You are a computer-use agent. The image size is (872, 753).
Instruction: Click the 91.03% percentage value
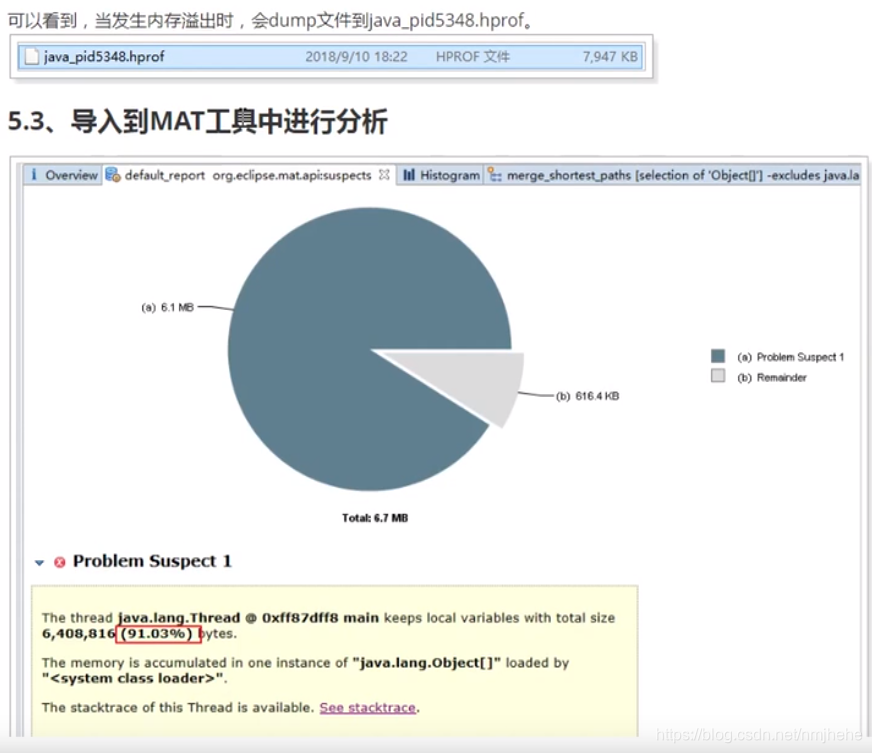[156, 633]
